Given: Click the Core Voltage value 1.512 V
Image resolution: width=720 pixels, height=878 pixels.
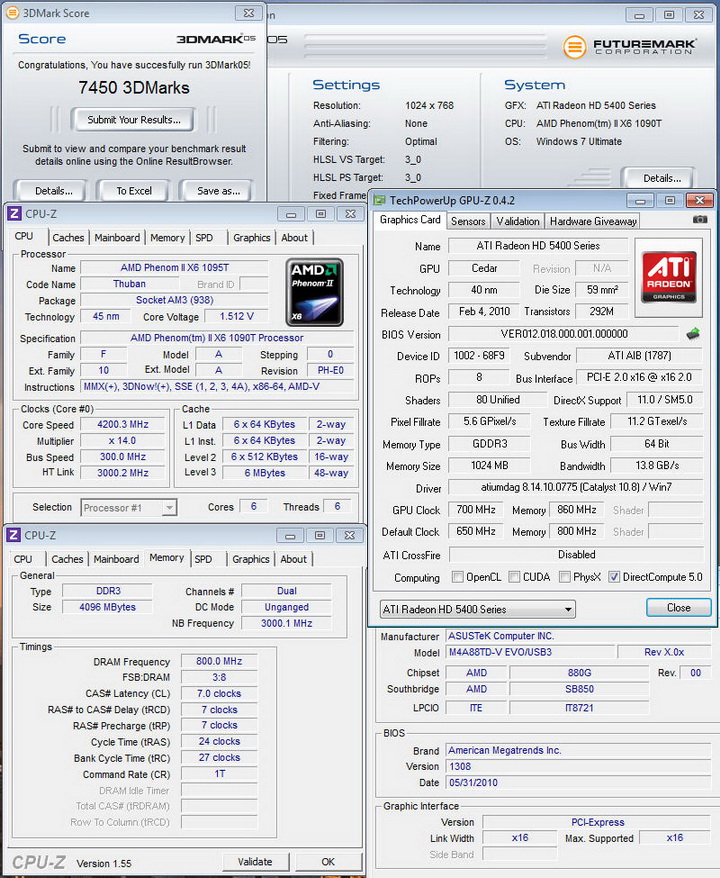Looking at the screenshot, I should tap(237, 316).
